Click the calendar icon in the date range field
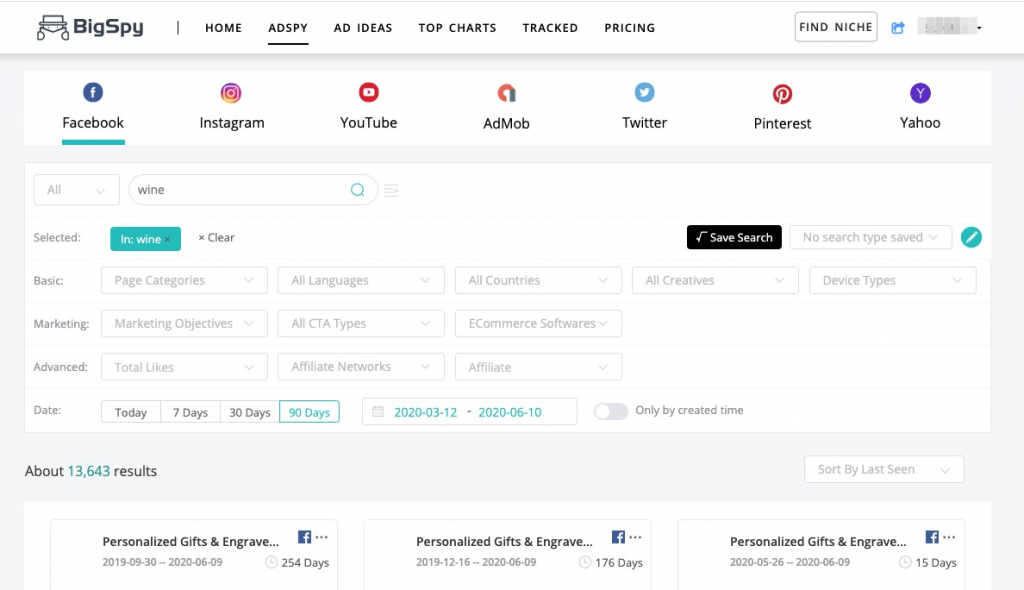The image size is (1024, 590). [x=377, y=412]
